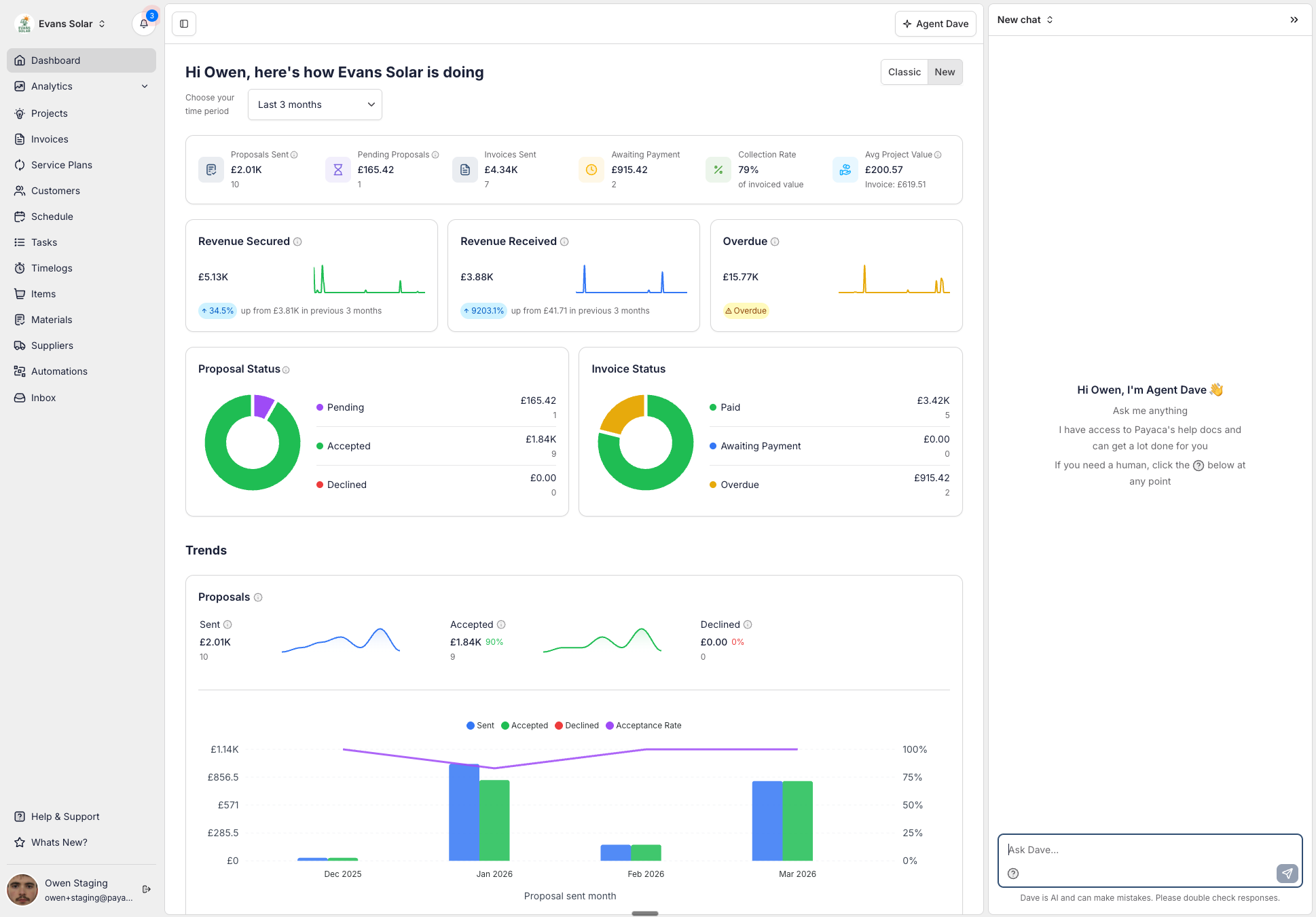
Task: Click the send message arrow icon
Action: click(1287, 874)
